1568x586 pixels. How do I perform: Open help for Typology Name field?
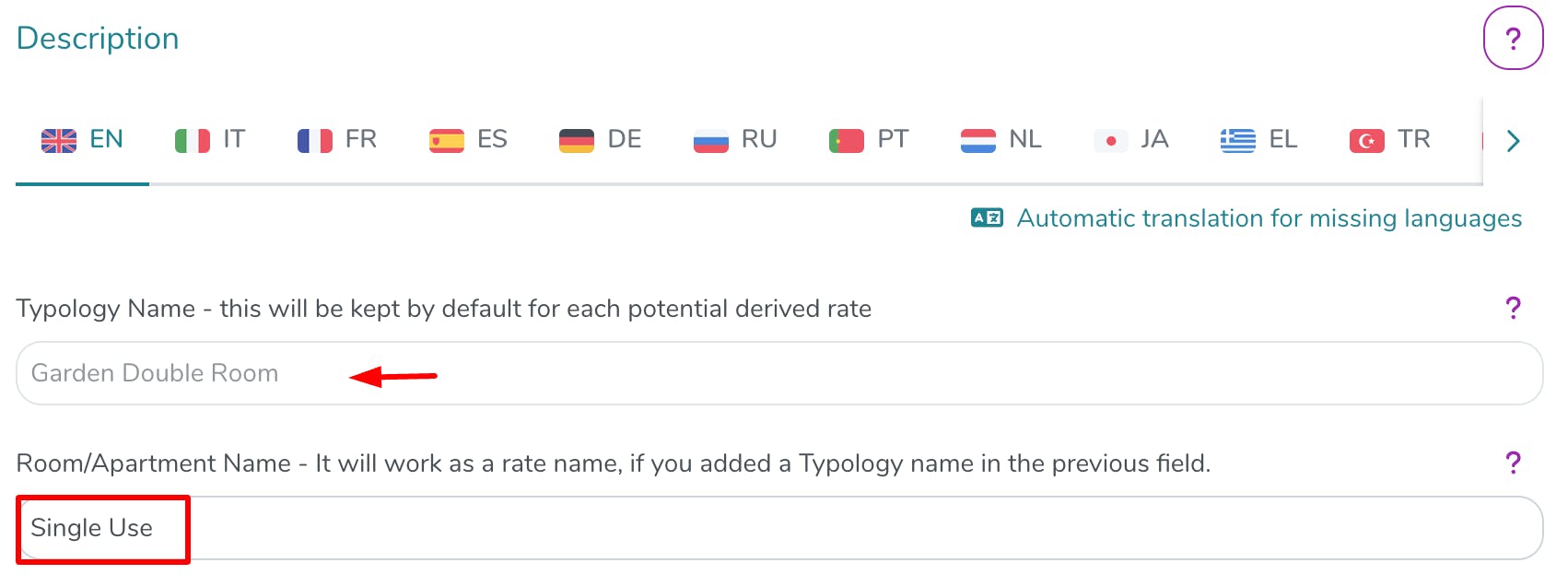click(x=1513, y=308)
